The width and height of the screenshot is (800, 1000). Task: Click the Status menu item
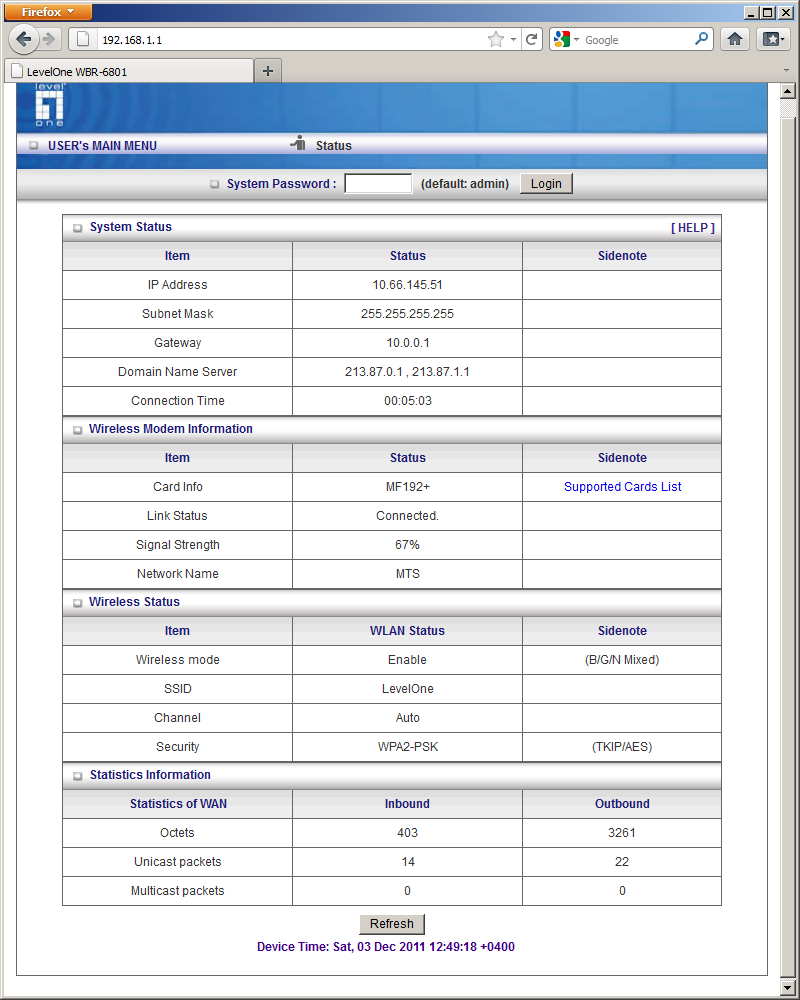tap(334, 145)
